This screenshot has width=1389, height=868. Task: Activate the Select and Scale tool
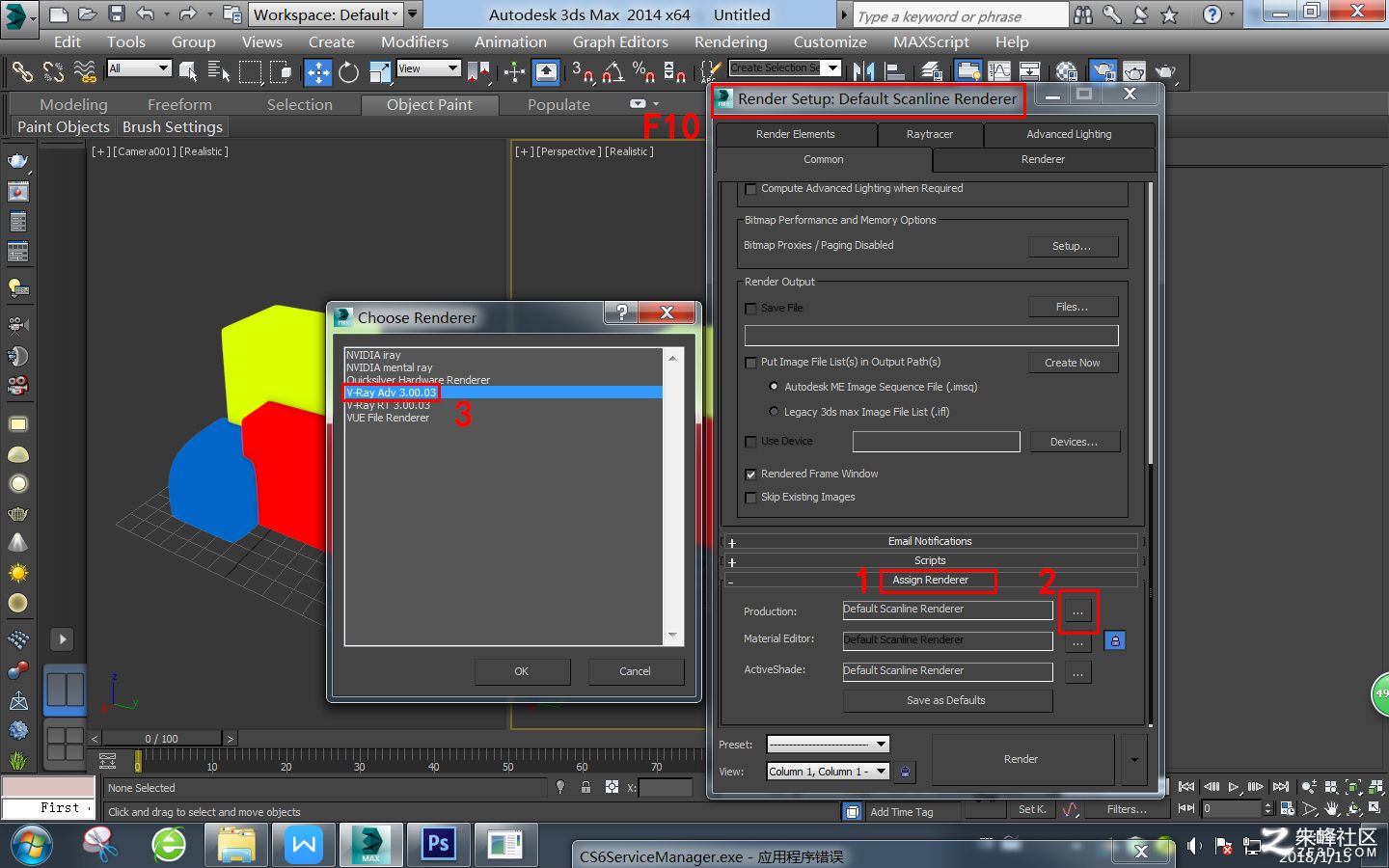[380, 71]
